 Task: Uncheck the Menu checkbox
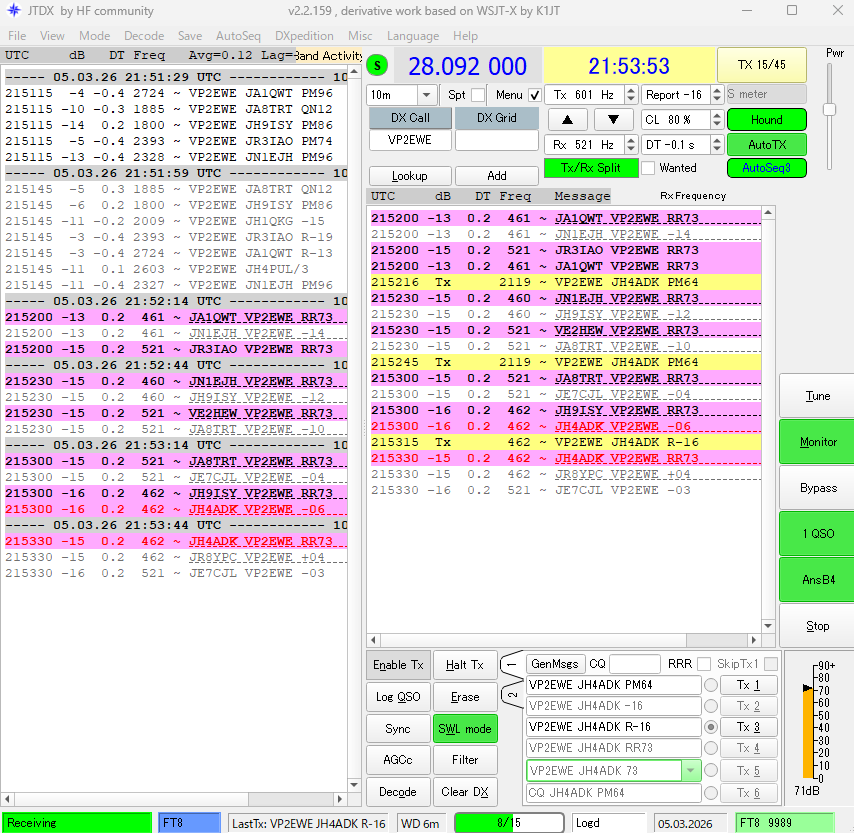534,95
